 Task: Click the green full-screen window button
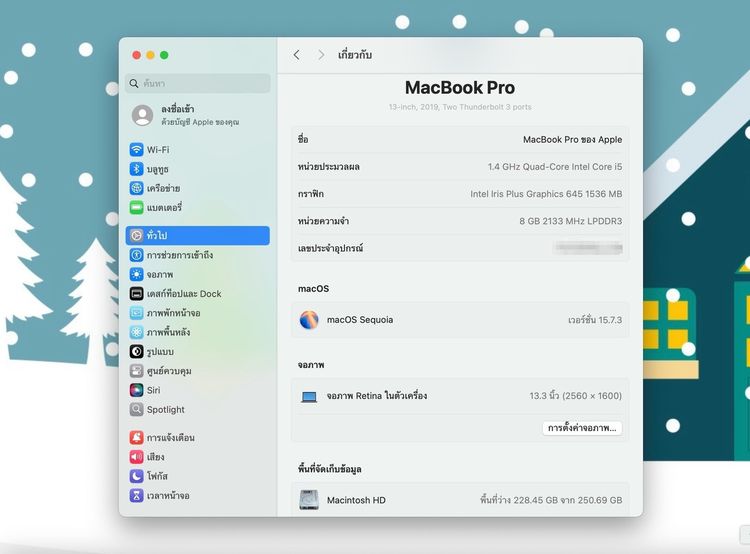(164, 55)
